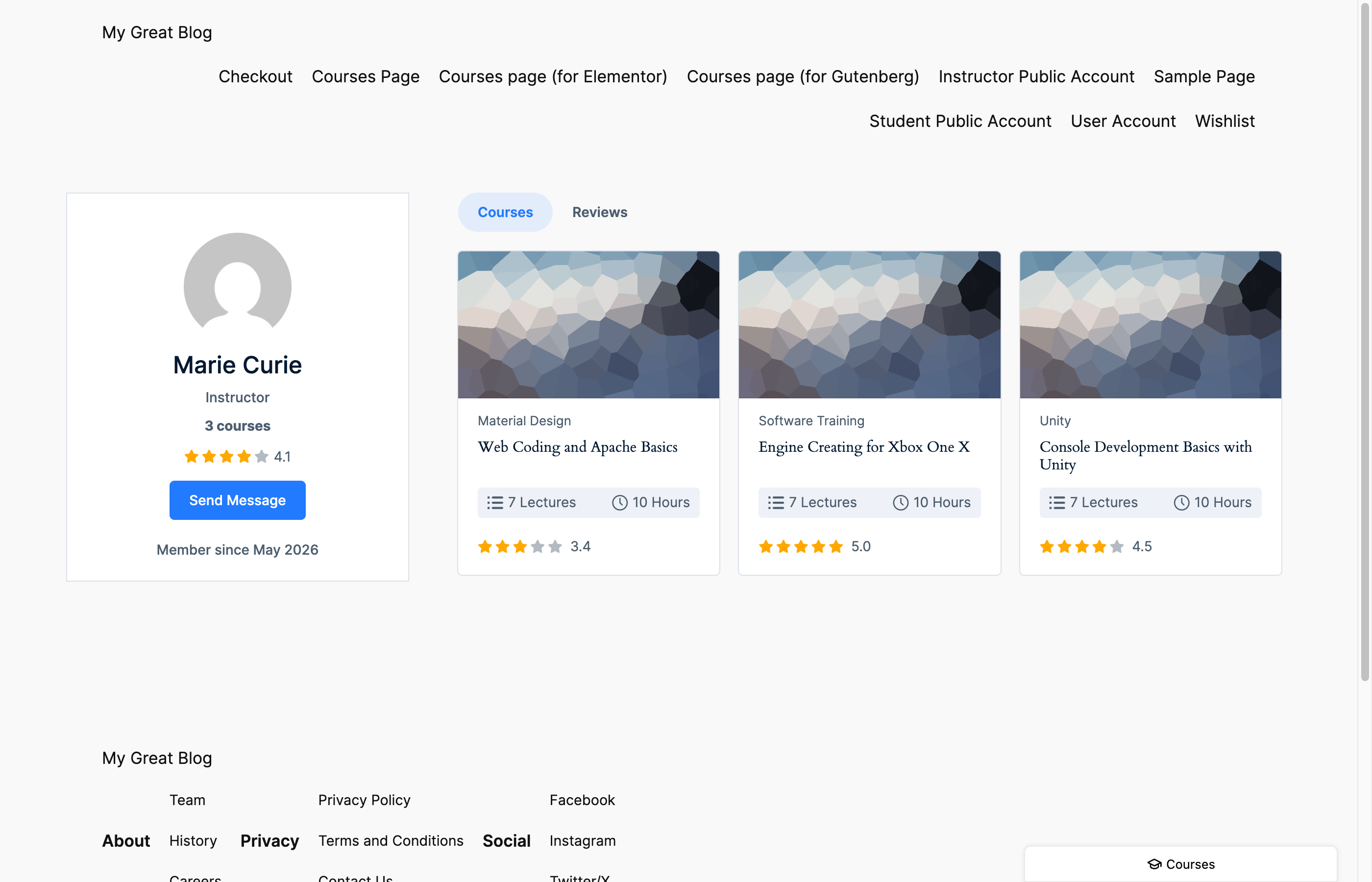The width and height of the screenshot is (1372, 882).
Task: Open Sample Page in navigation
Action: point(1204,76)
